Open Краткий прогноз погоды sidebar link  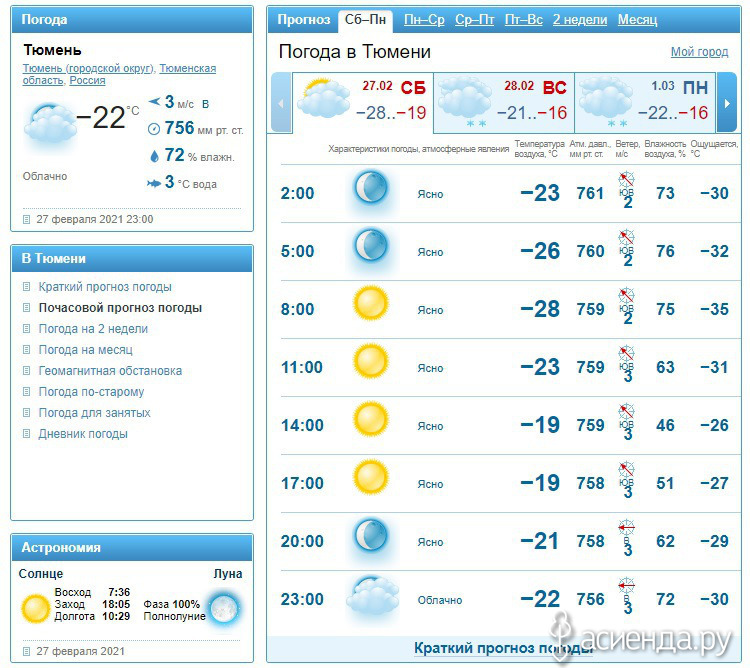[x=105, y=287]
